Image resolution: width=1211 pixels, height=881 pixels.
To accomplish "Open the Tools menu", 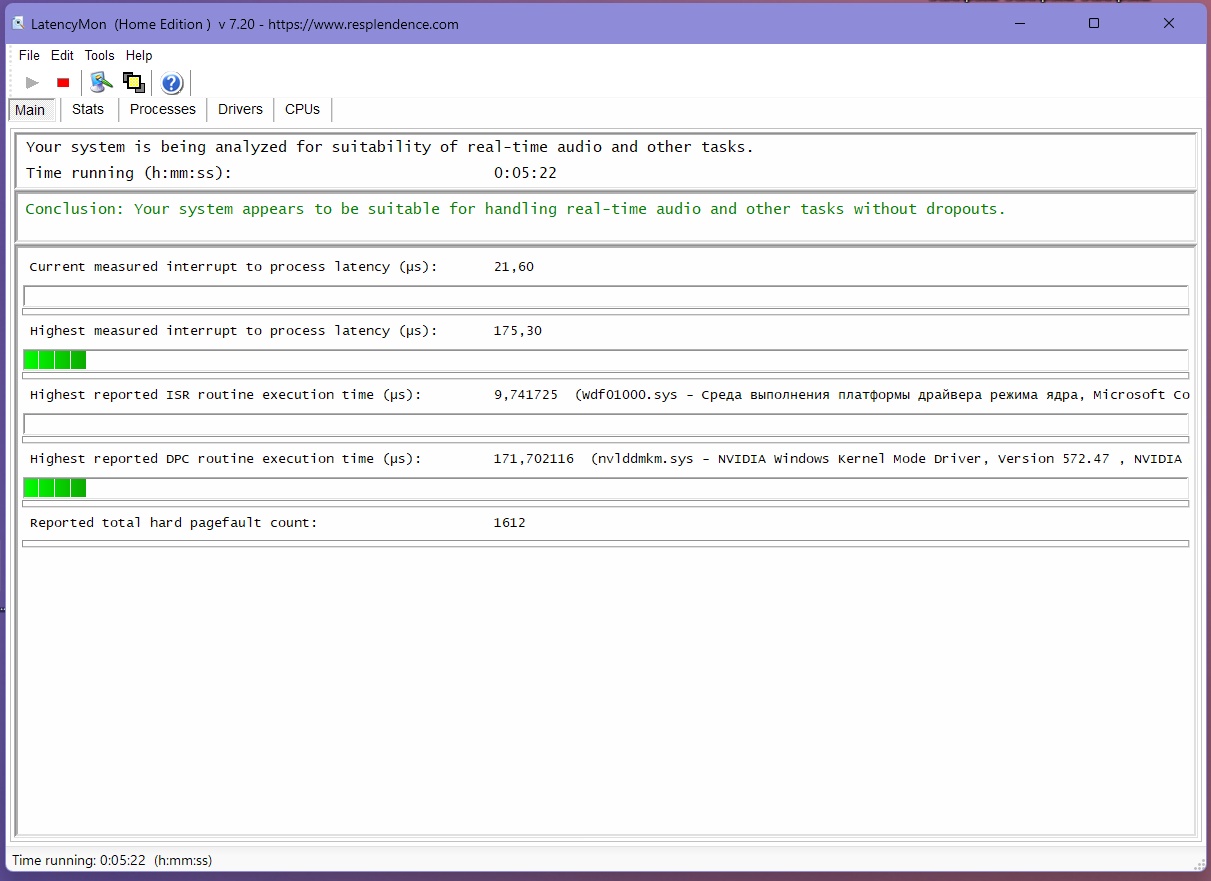I will 99,56.
